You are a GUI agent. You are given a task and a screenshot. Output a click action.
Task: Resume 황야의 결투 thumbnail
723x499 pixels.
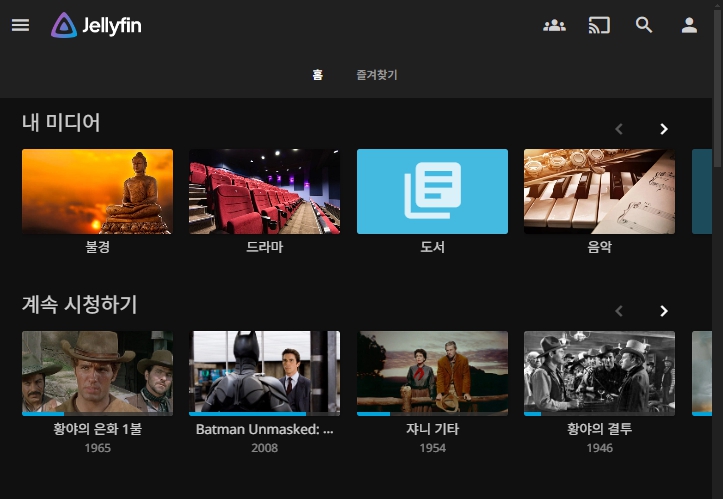599,372
